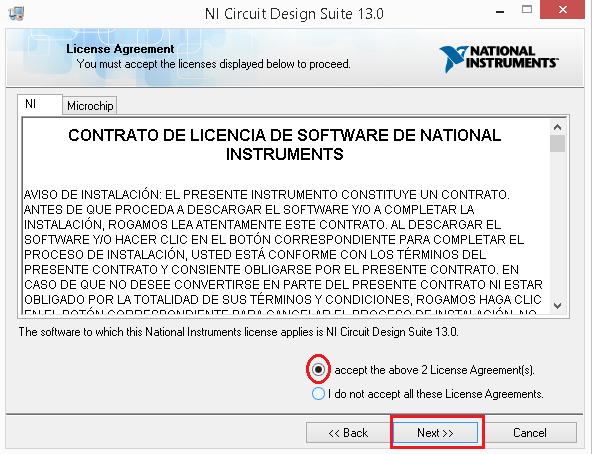Viewport: 592px width, 454px height.
Task: Click 'CONTRATO DE LICENCIA DE SOFTWARE' title
Action: tap(285, 145)
